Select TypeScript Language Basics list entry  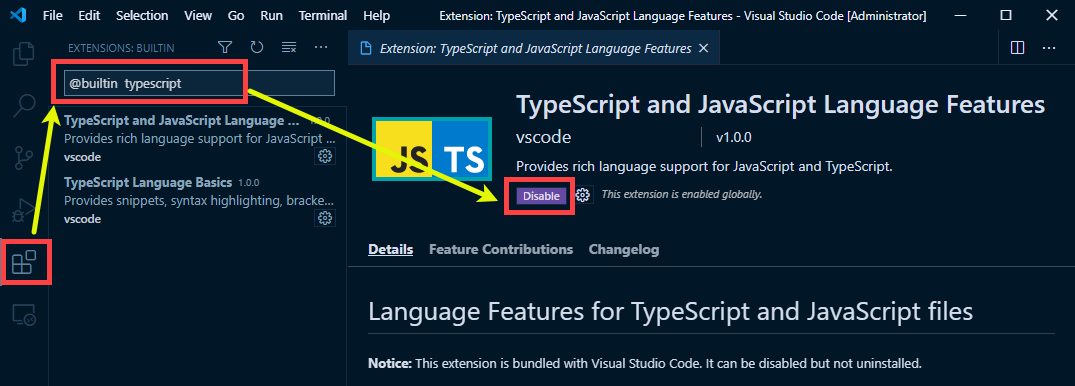click(199, 200)
